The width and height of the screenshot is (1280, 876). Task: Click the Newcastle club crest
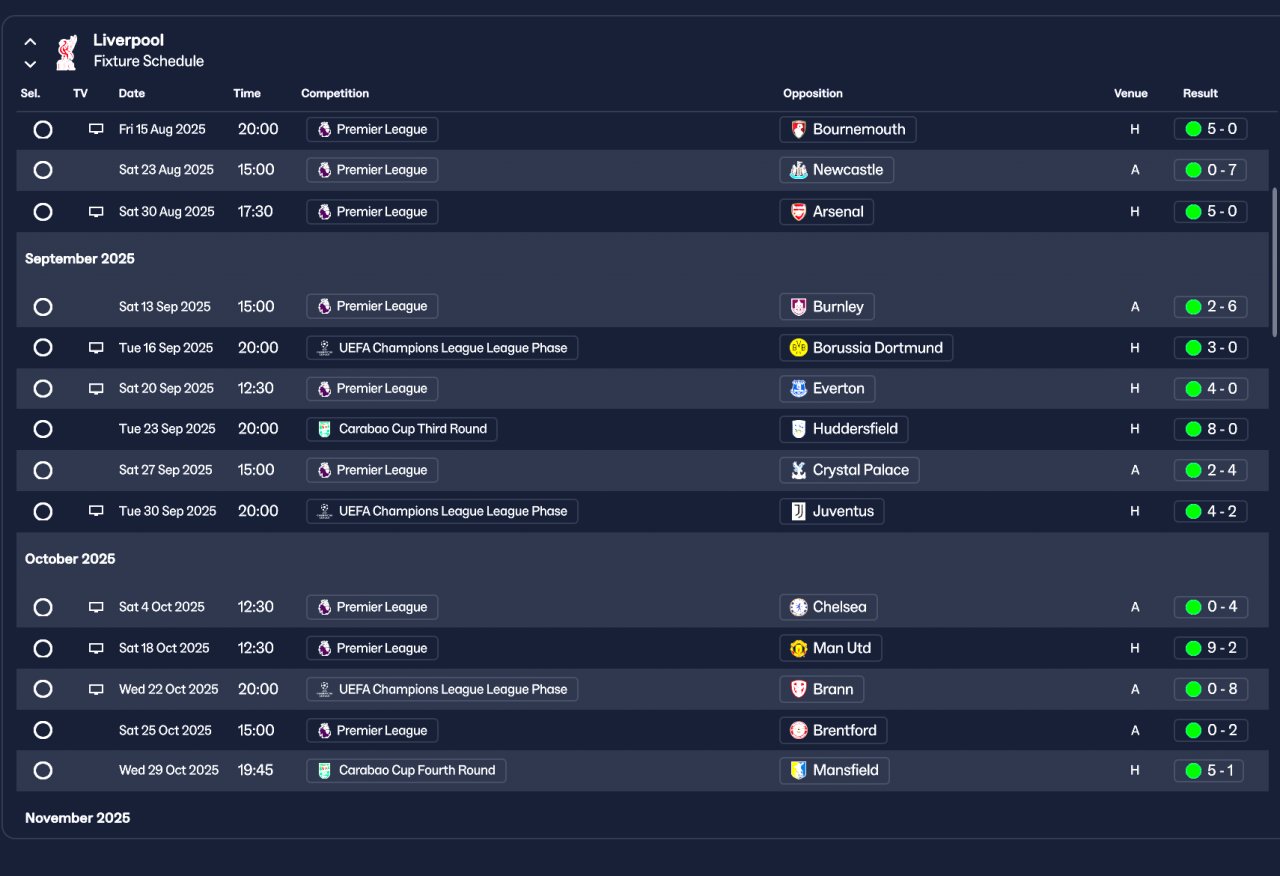tap(798, 170)
